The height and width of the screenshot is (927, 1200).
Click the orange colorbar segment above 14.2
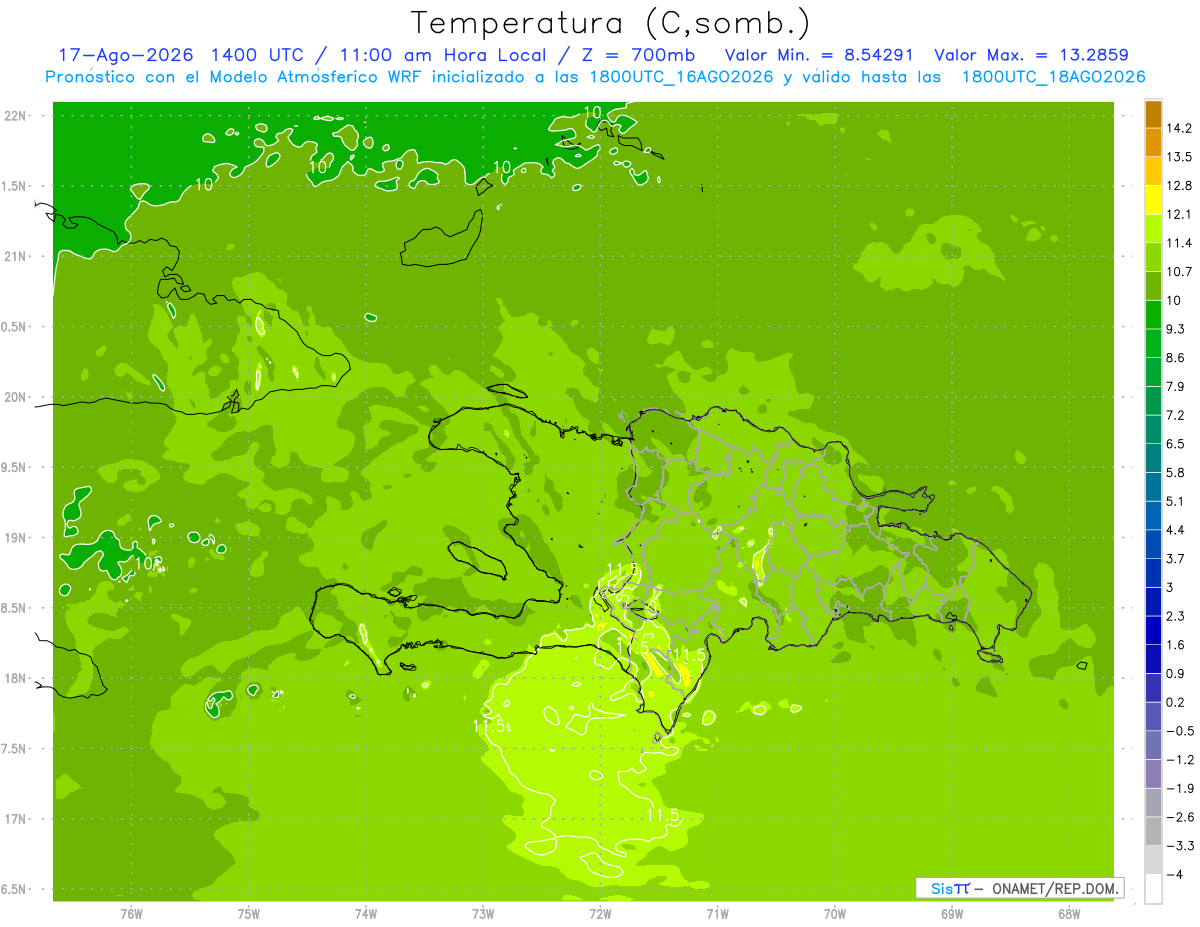pos(1153,115)
